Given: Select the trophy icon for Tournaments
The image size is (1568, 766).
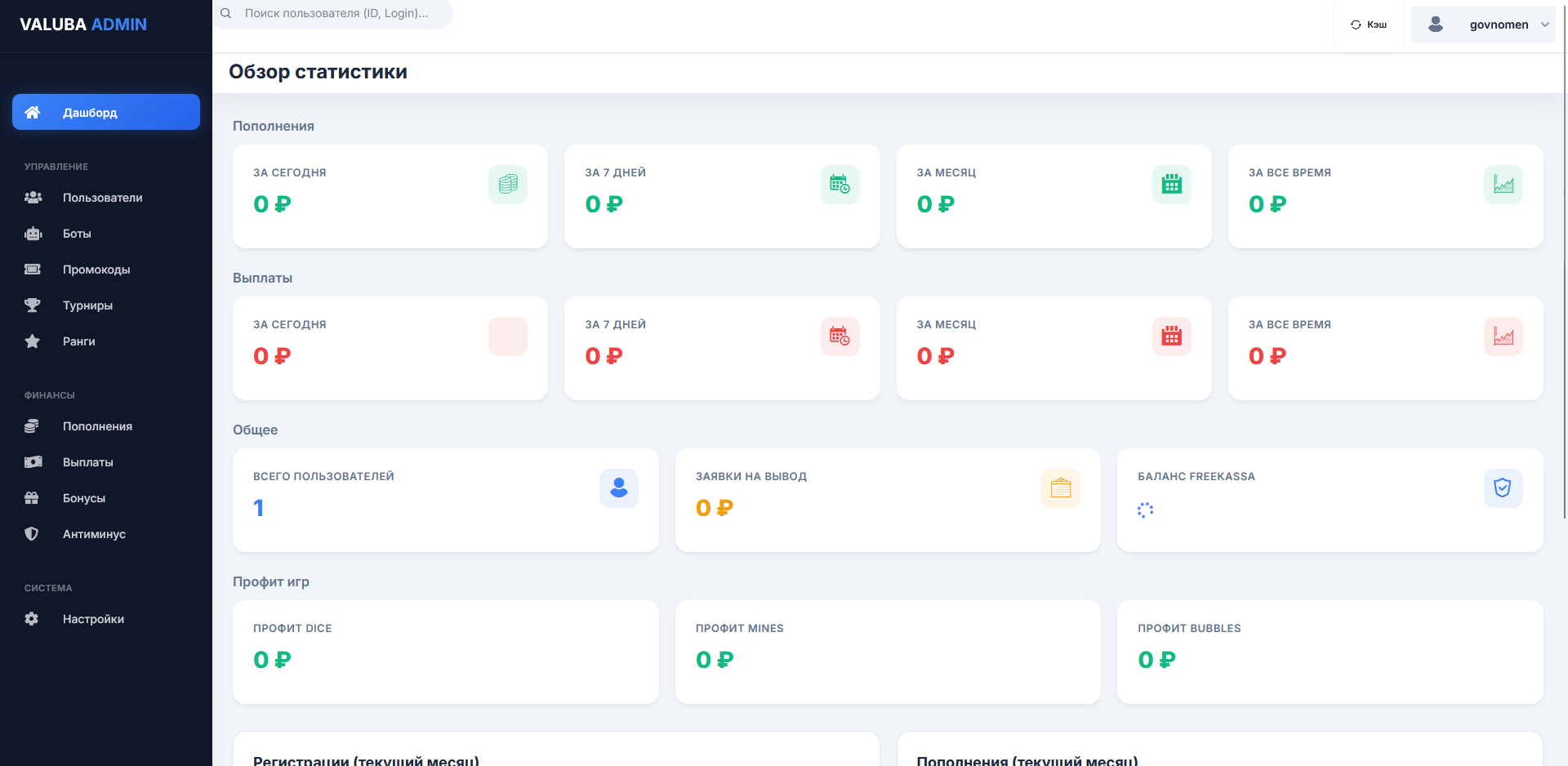Looking at the screenshot, I should coord(33,305).
